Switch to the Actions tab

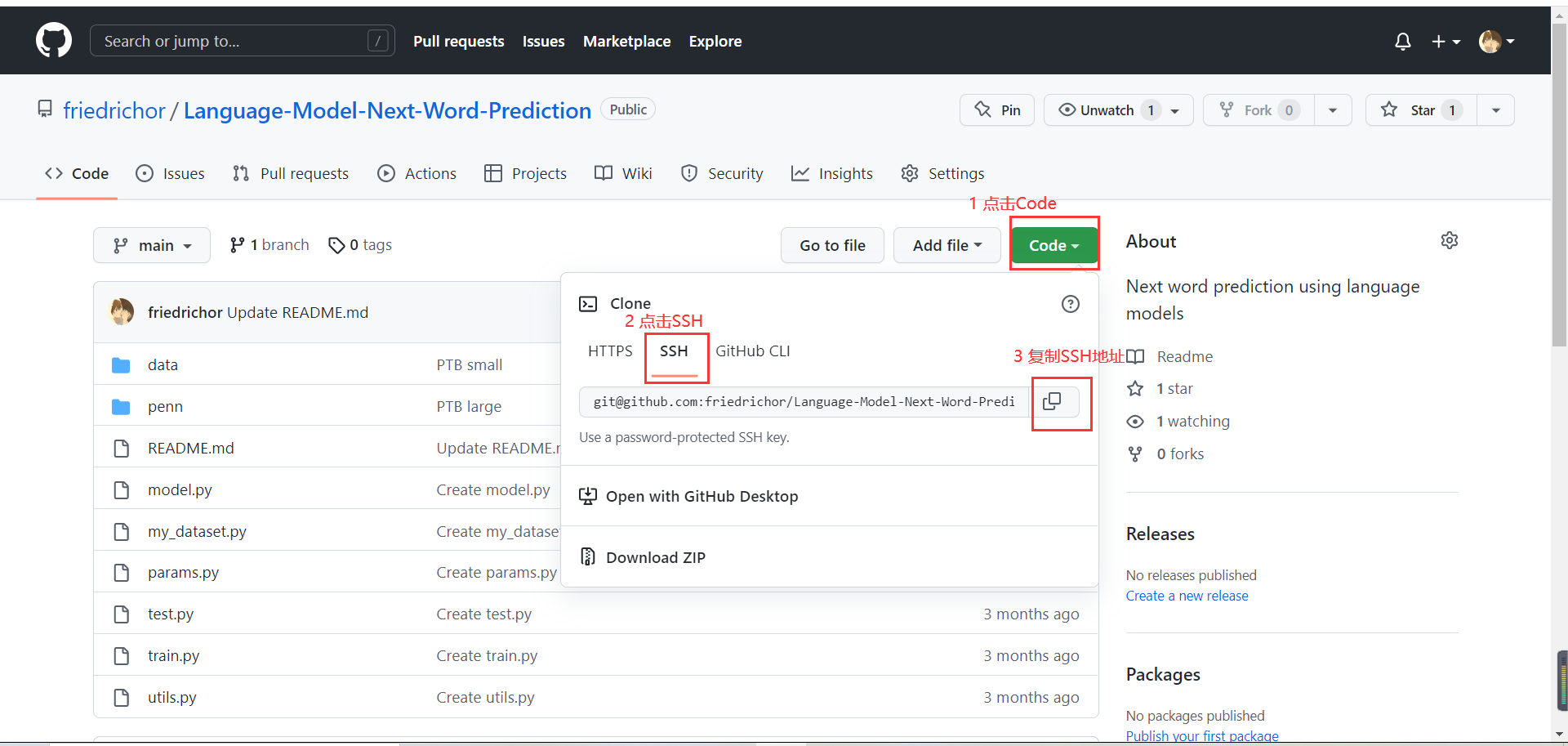pyautogui.click(x=417, y=173)
